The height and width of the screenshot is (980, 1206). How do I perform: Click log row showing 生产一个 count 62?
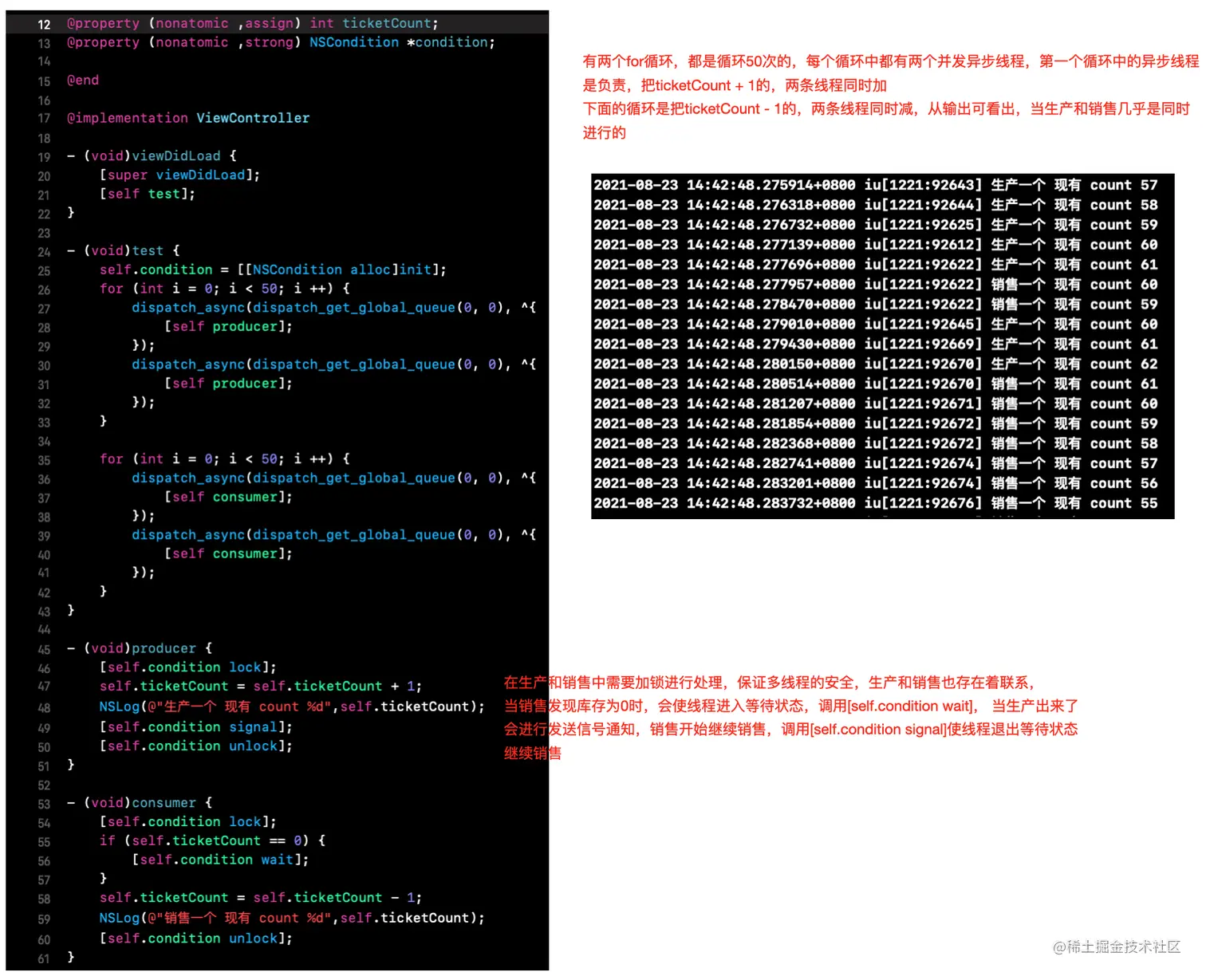[875, 364]
